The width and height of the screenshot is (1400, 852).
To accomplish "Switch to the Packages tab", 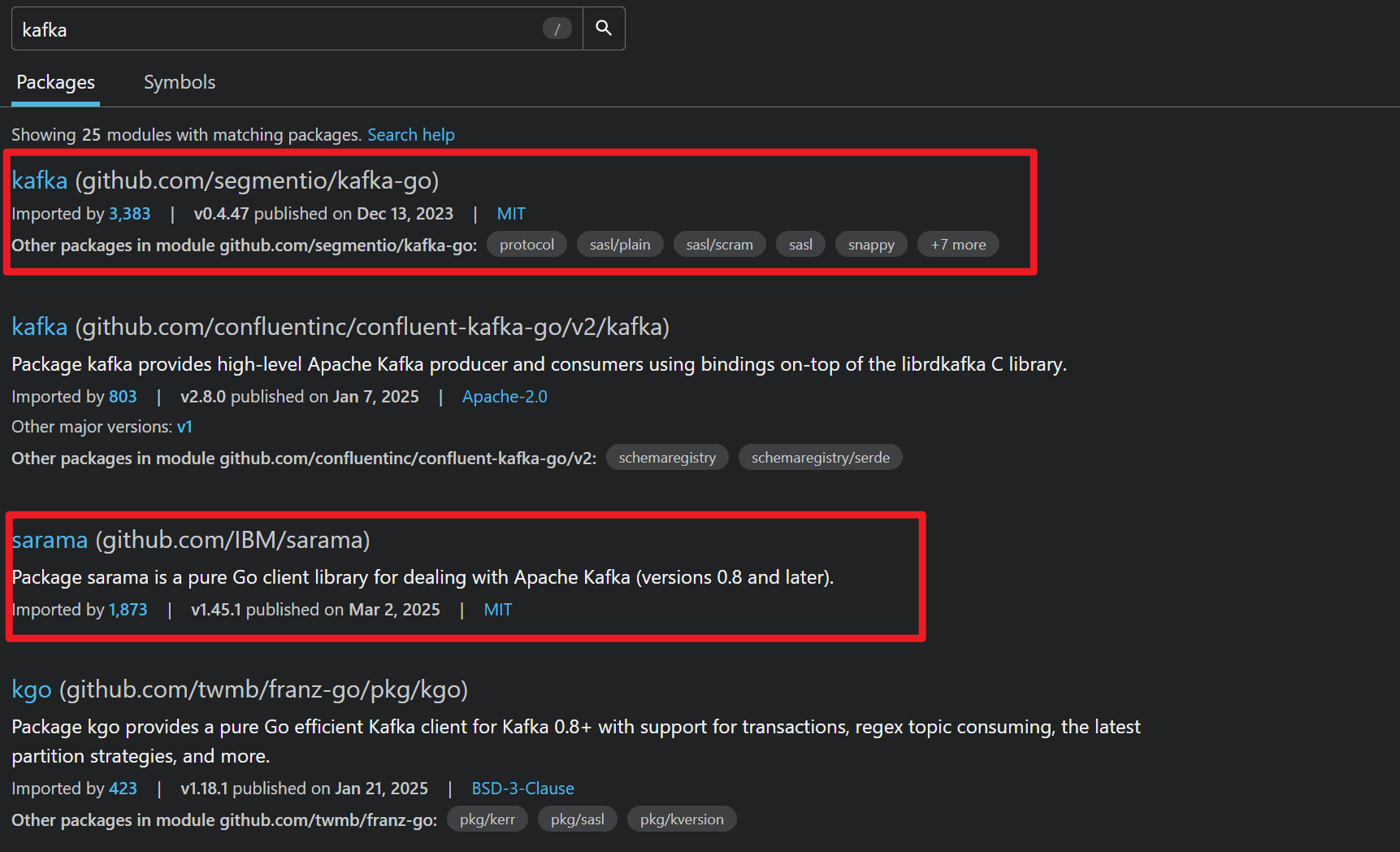I will click(x=55, y=82).
